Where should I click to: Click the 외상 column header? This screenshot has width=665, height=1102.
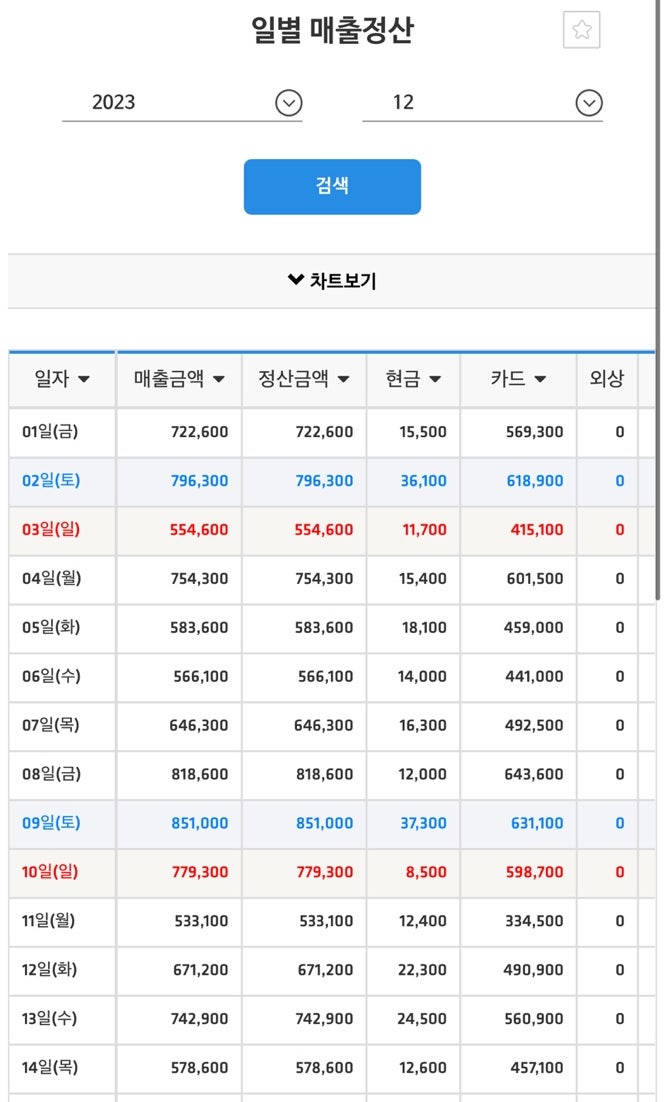click(606, 379)
